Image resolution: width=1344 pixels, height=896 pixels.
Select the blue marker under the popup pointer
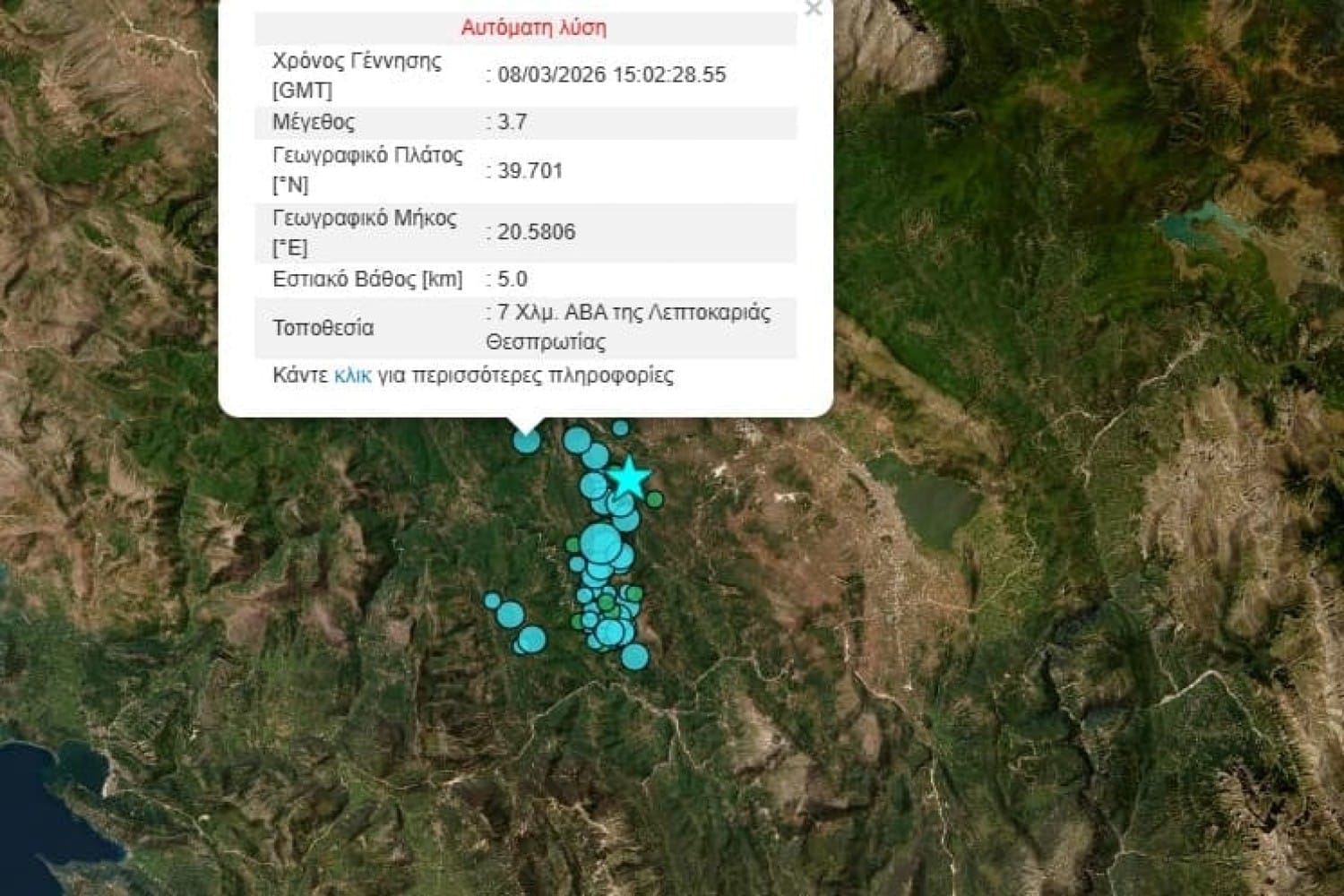[527, 440]
